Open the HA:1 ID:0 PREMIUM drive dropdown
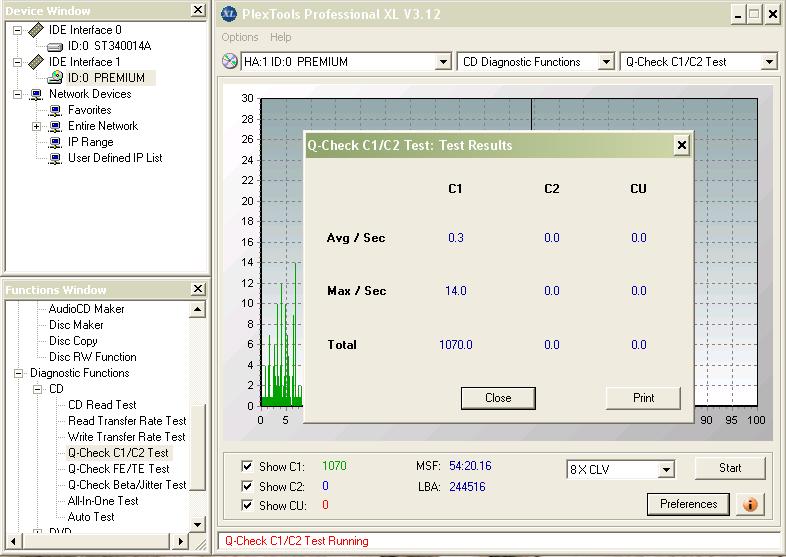Screen dimensions: 786x557 click(x=443, y=62)
